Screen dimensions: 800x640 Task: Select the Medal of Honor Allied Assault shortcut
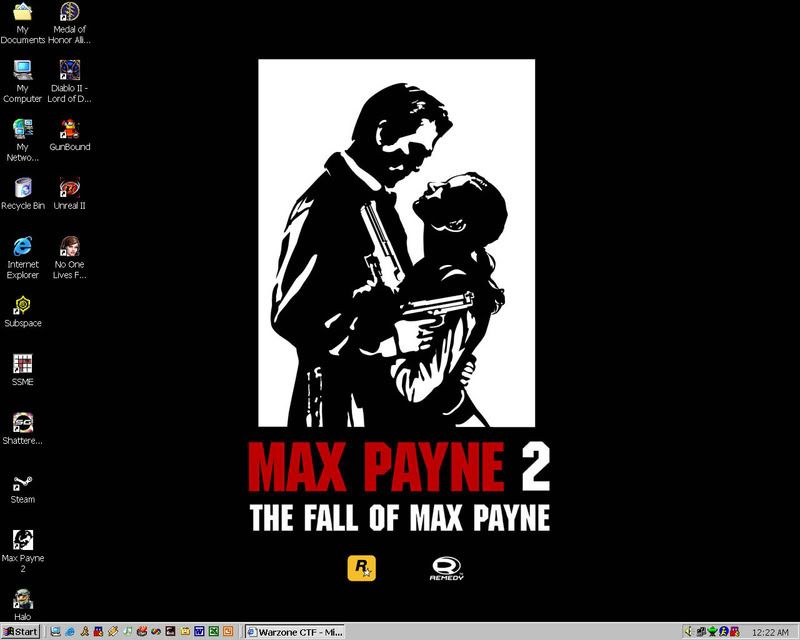[x=69, y=23]
